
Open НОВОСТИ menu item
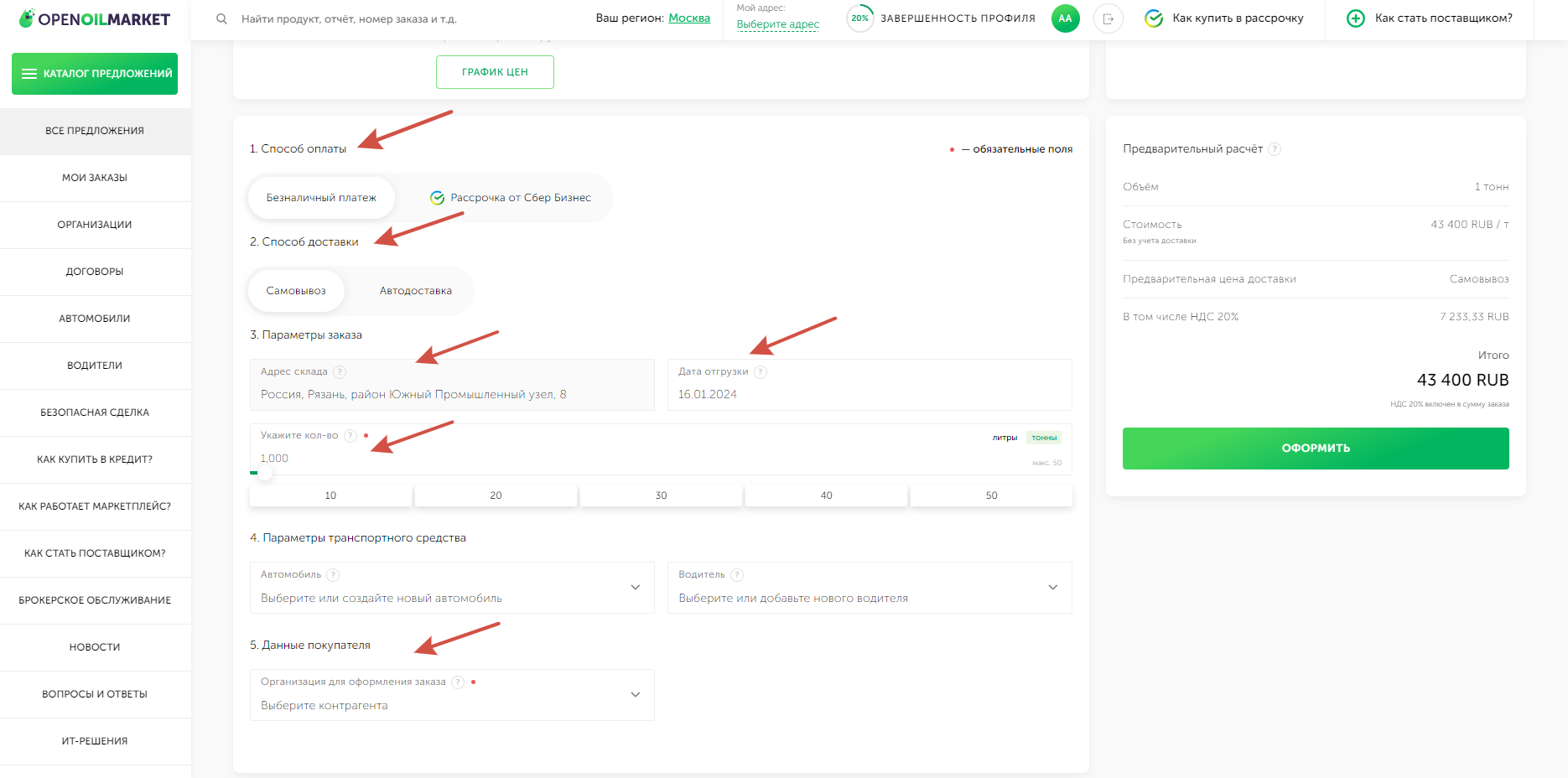tap(95, 647)
